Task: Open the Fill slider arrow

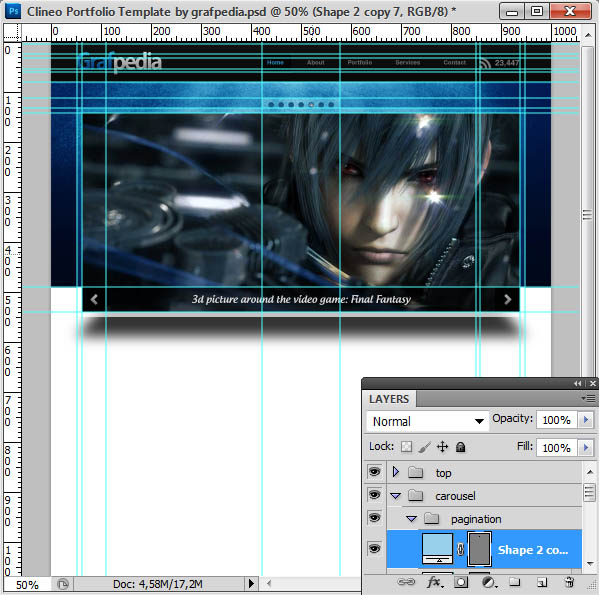Action: tap(586, 447)
